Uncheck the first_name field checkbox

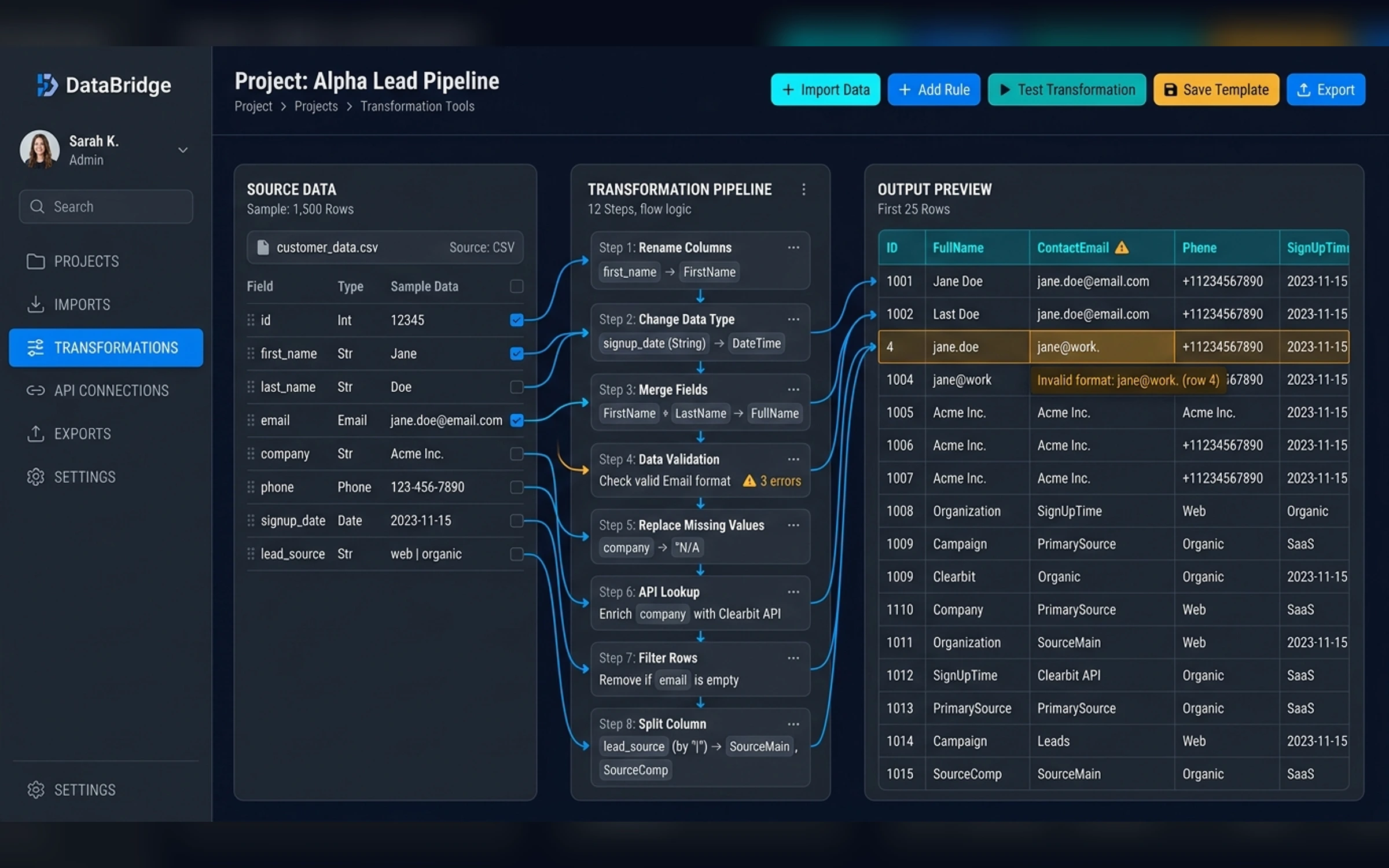coord(517,354)
